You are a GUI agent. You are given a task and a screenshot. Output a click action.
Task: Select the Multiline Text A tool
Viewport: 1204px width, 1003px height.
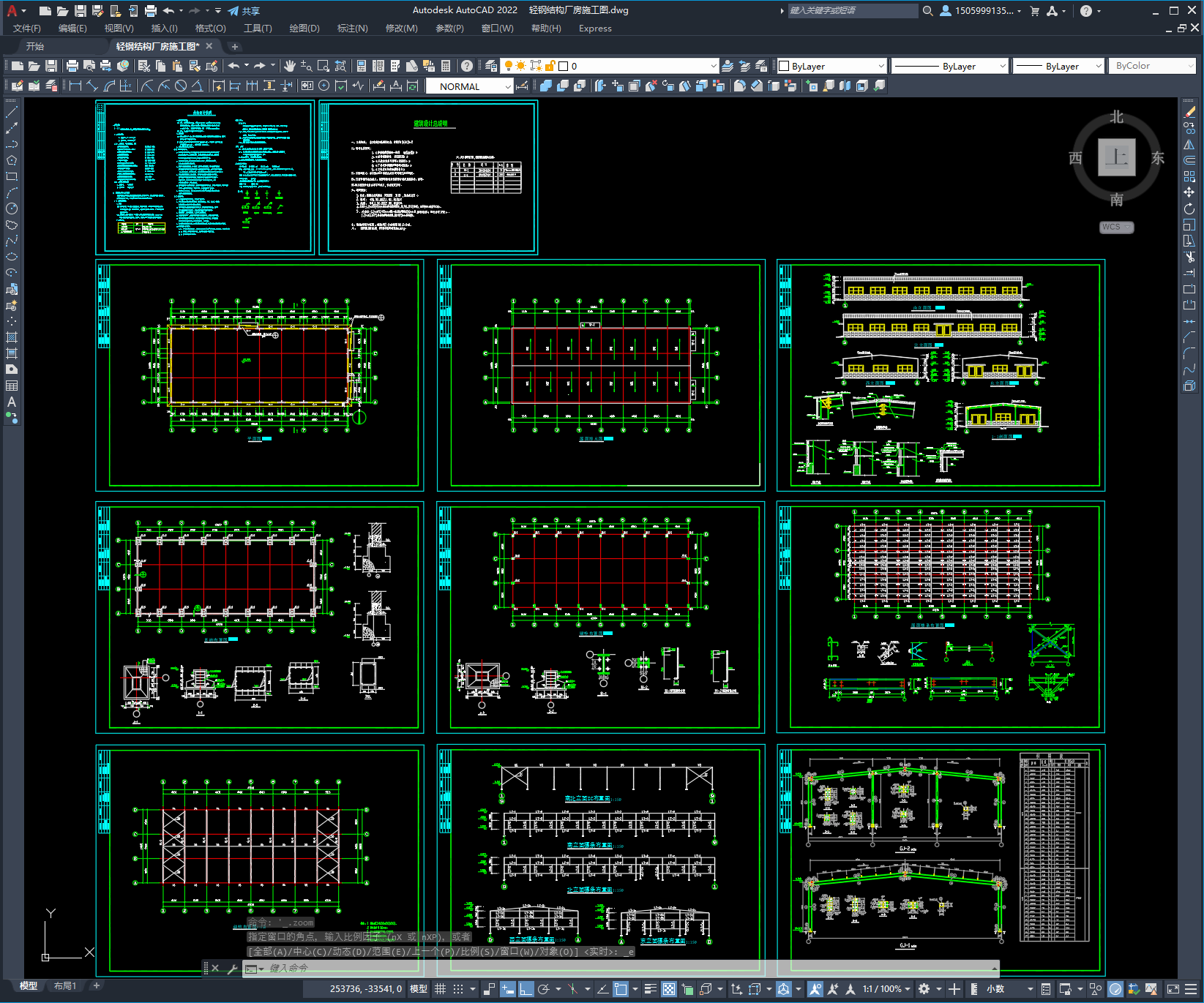(x=12, y=402)
